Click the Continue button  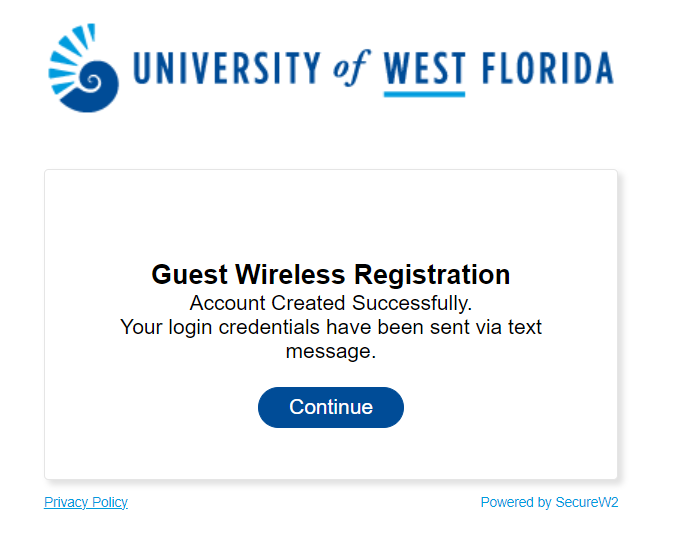click(x=331, y=407)
